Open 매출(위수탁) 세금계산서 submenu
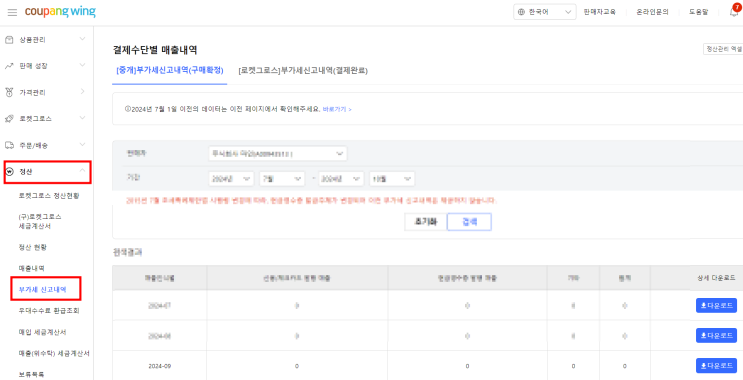 point(54,353)
